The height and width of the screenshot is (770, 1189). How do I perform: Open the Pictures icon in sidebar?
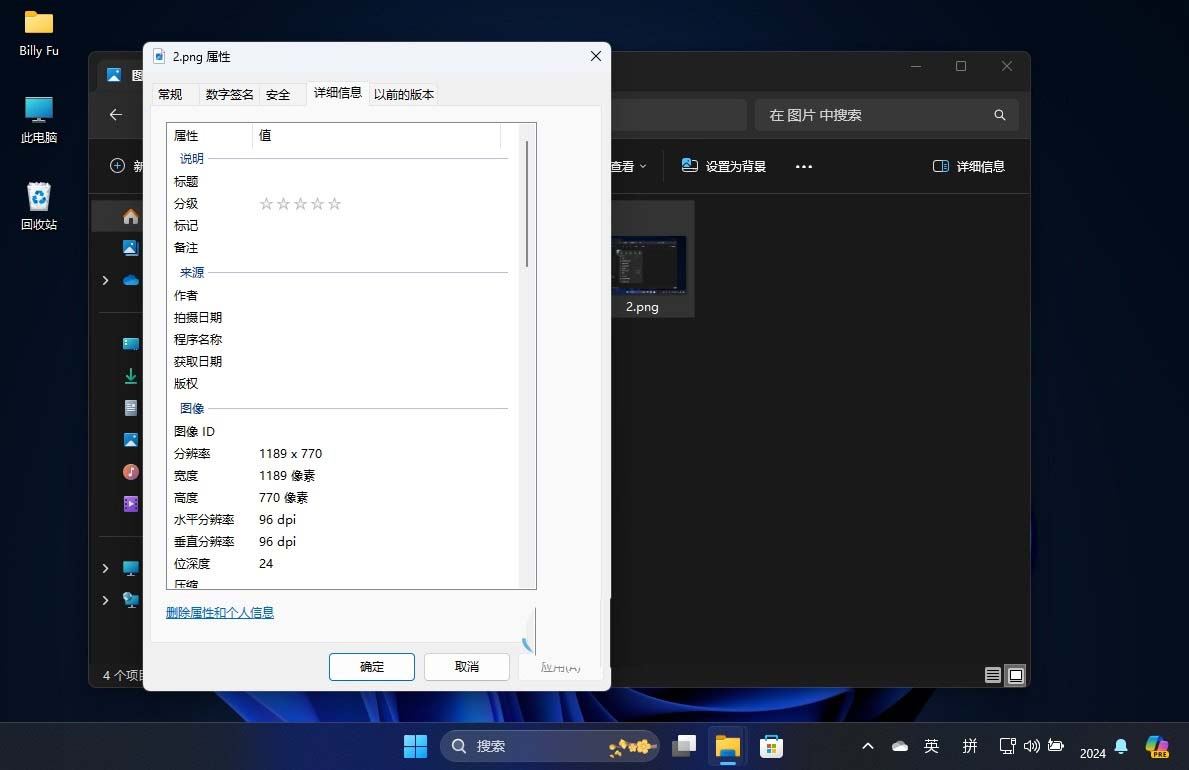point(130,440)
